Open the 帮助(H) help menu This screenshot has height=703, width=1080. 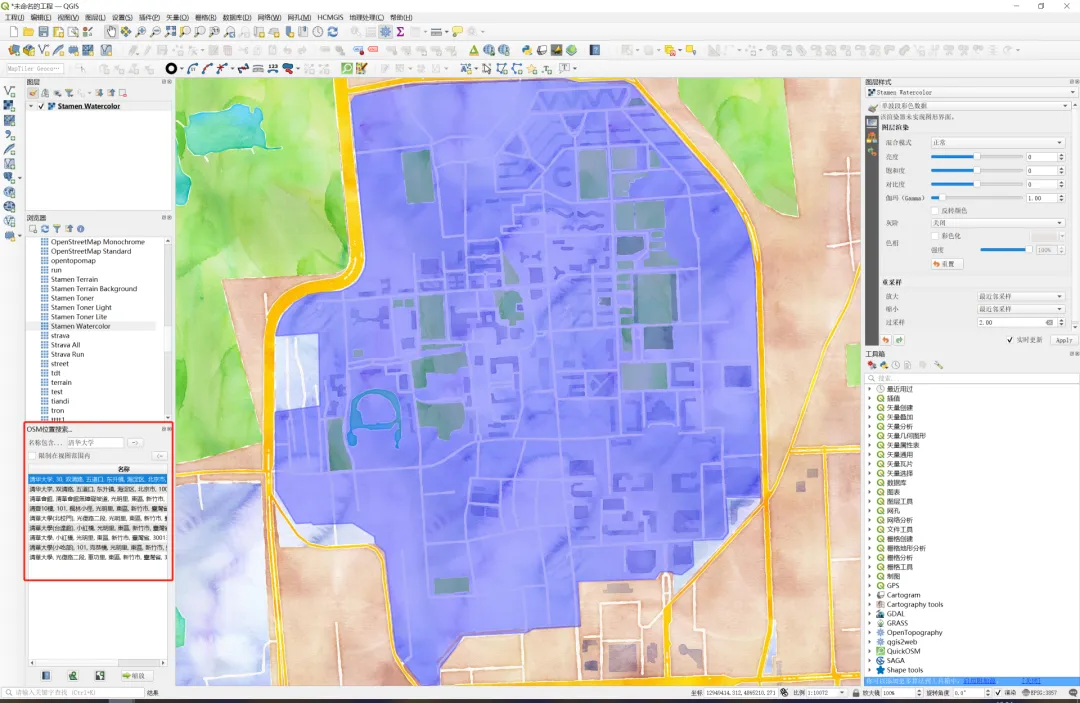pyautogui.click(x=401, y=17)
